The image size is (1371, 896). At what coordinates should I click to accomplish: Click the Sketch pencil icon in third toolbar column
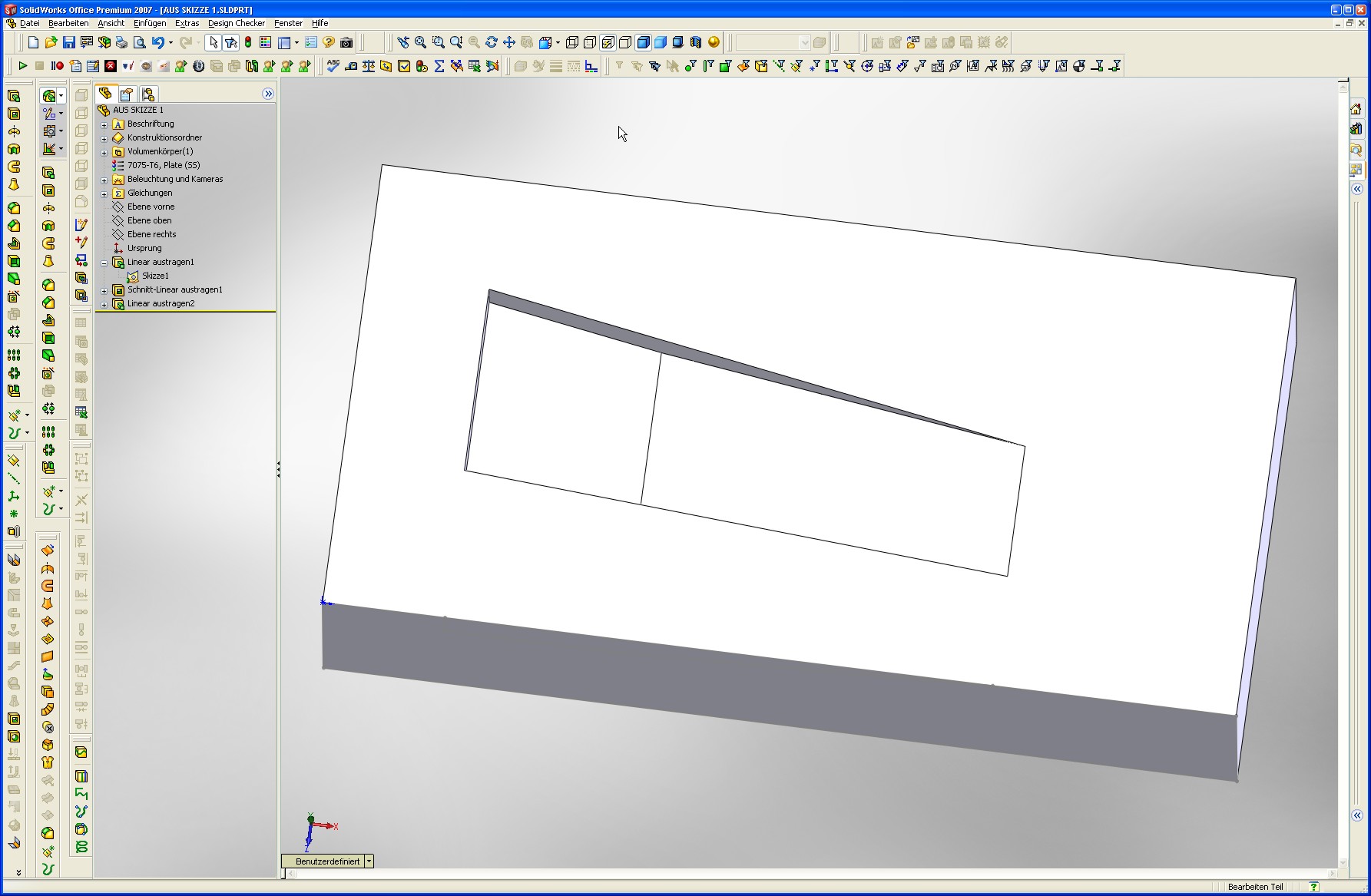[81, 225]
